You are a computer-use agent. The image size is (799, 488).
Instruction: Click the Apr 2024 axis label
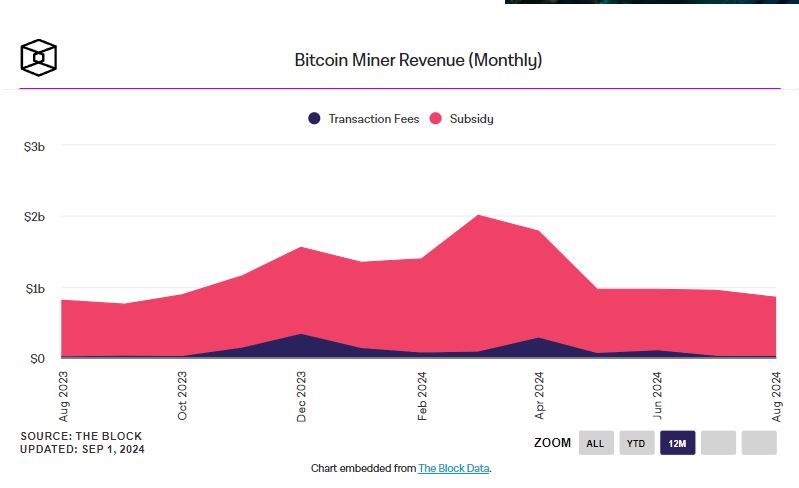pyautogui.click(x=540, y=397)
